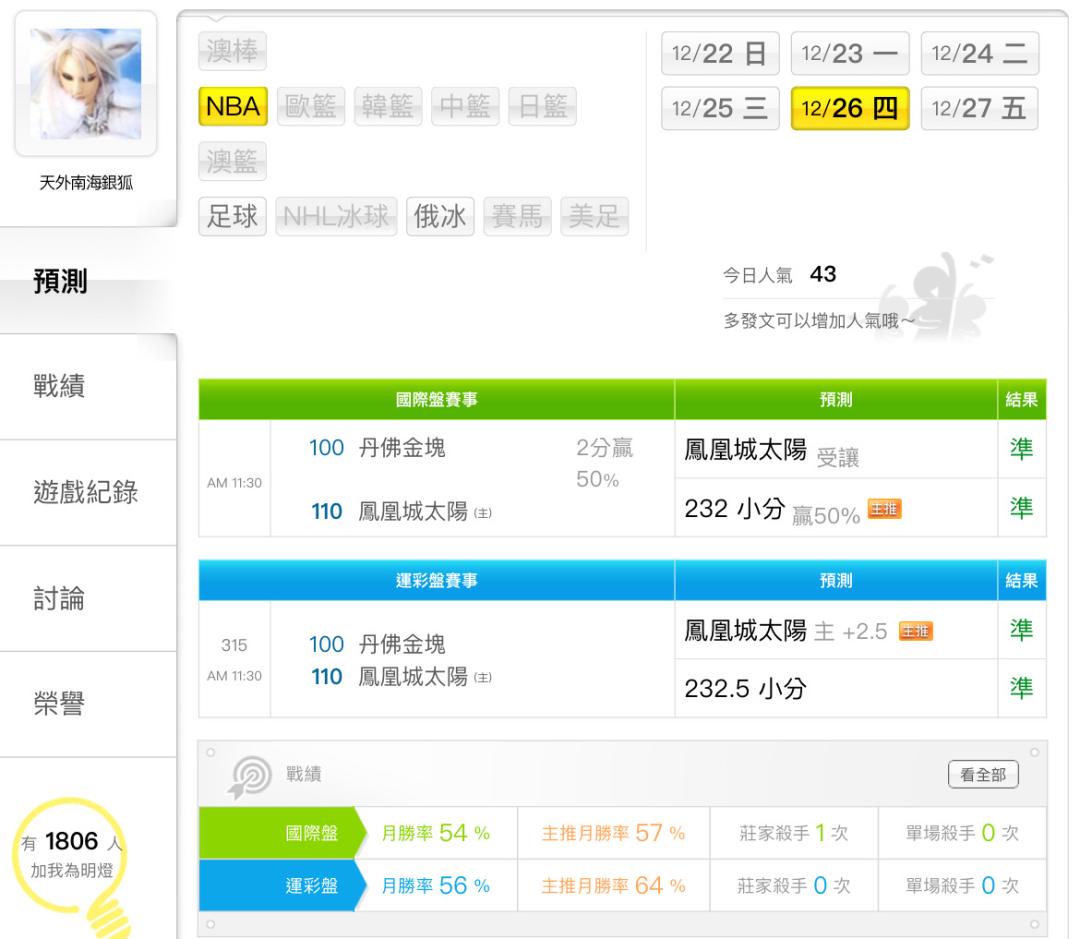The height and width of the screenshot is (939, 1080).
Task: Click 丹佛金塊 in the 運彩盤 table
Action: pyautogui.click(x=402, y=644)
